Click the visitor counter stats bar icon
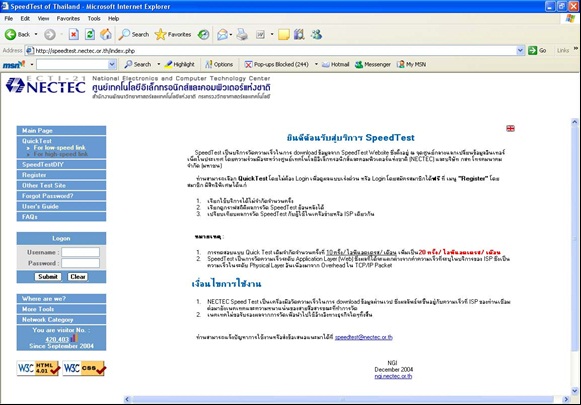This screenshot has height=405, width=581. (74, 338)
